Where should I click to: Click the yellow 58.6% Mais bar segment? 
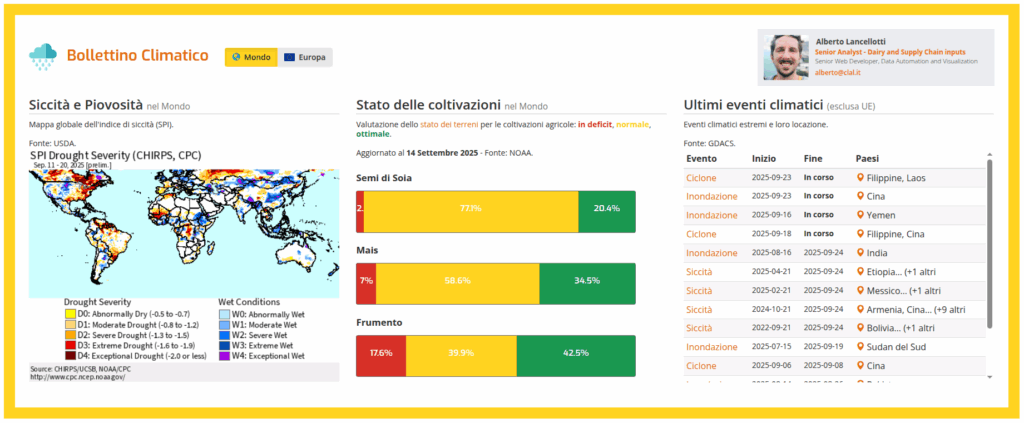click(x=457, y=282)
